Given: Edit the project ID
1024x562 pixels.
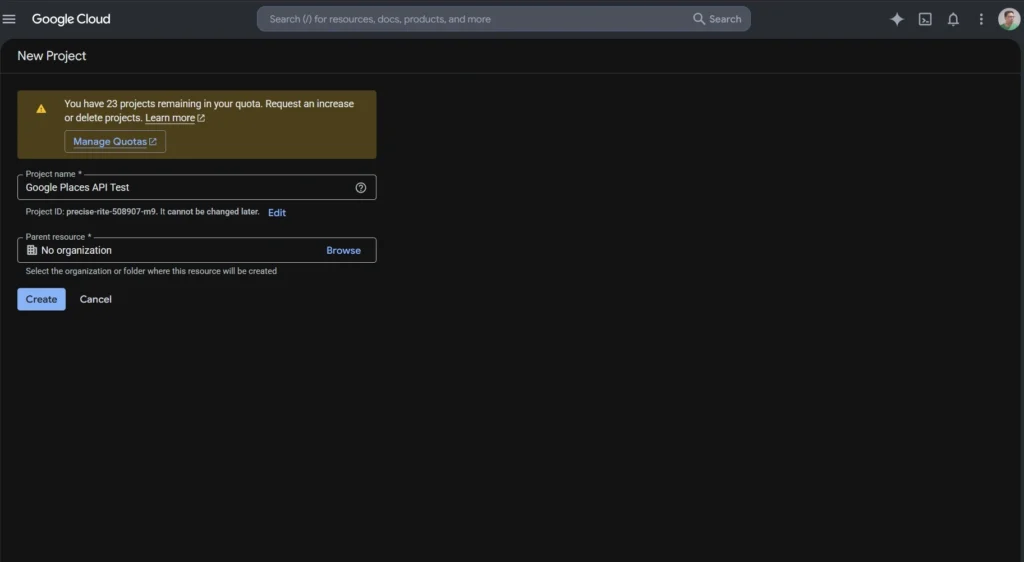Looking at the screenshot, I should tap(277, 212).
